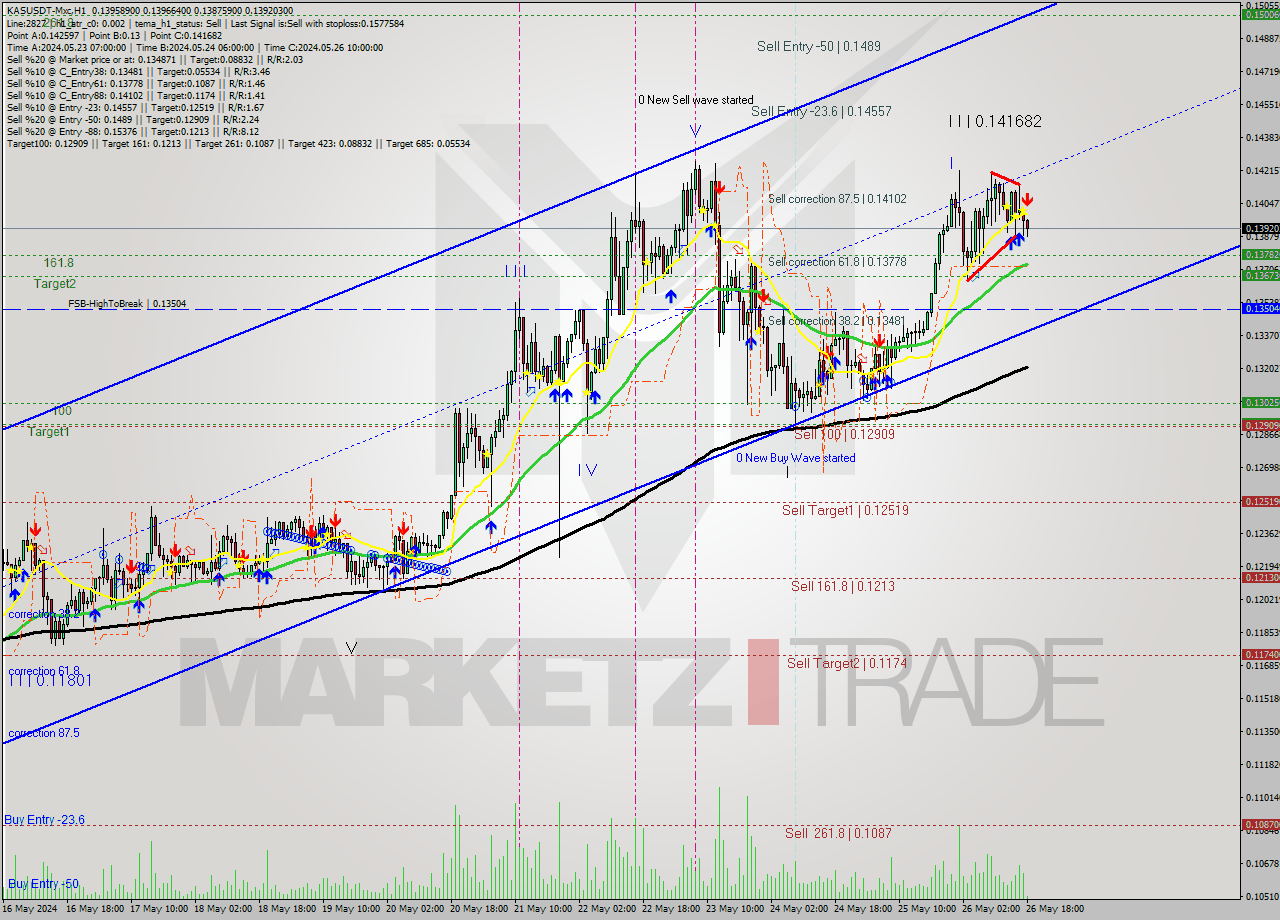Viewport: 1280px width, 920px height.
Task: Click the red 0.11740 price tag
Action: (1260, 654)
